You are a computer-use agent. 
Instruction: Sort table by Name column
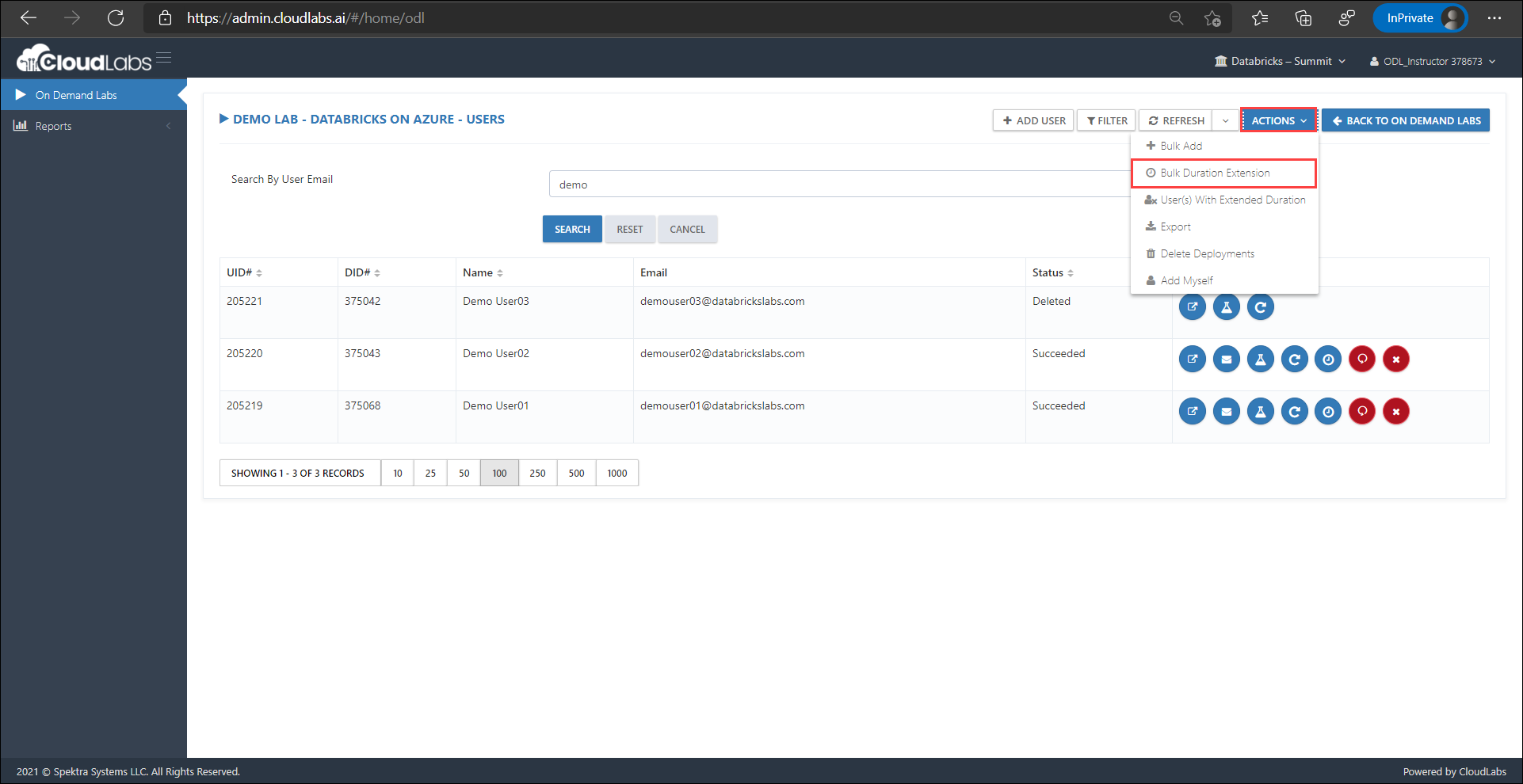[483, 272]
